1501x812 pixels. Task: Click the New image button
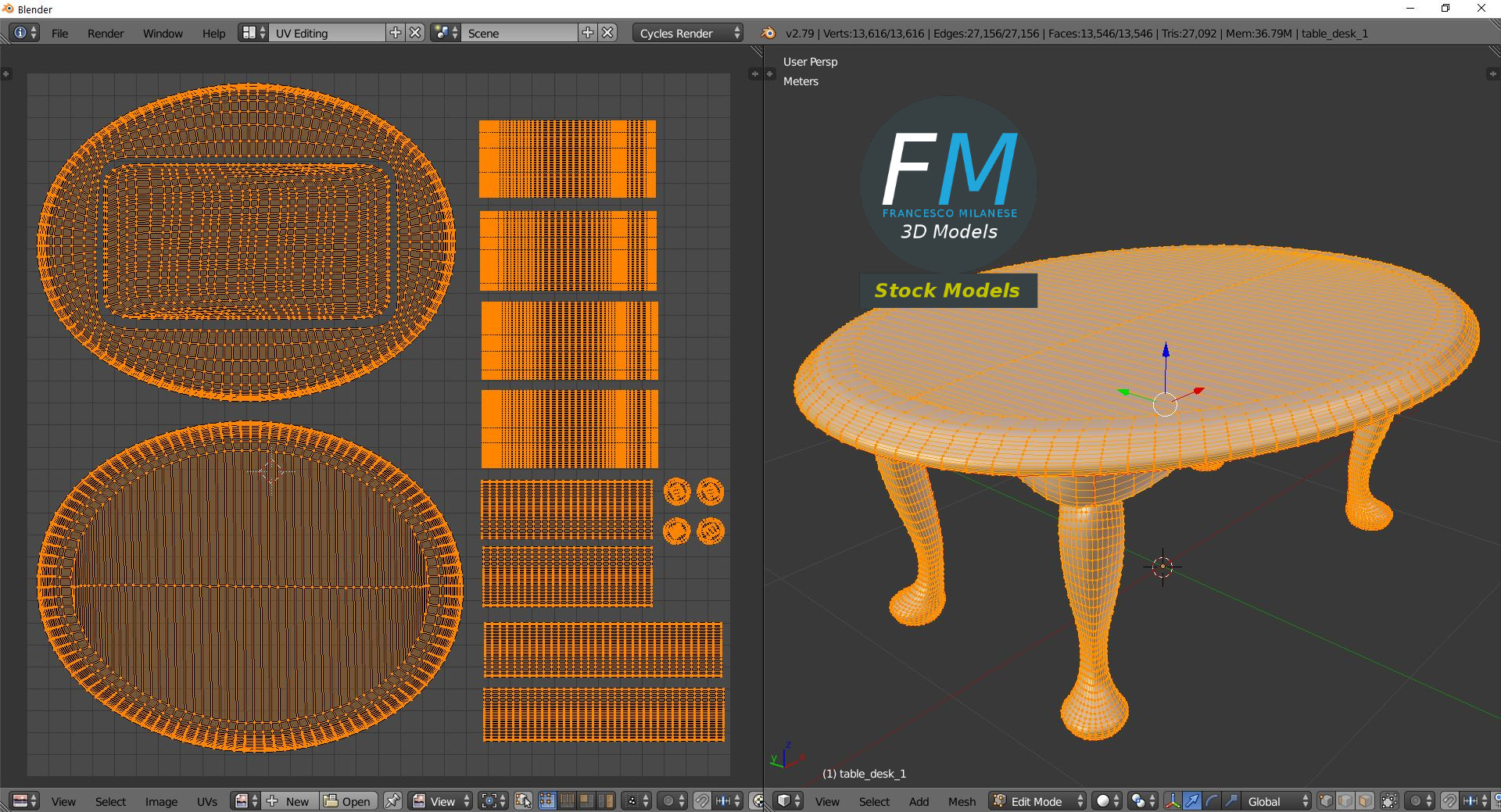[289, 801]
